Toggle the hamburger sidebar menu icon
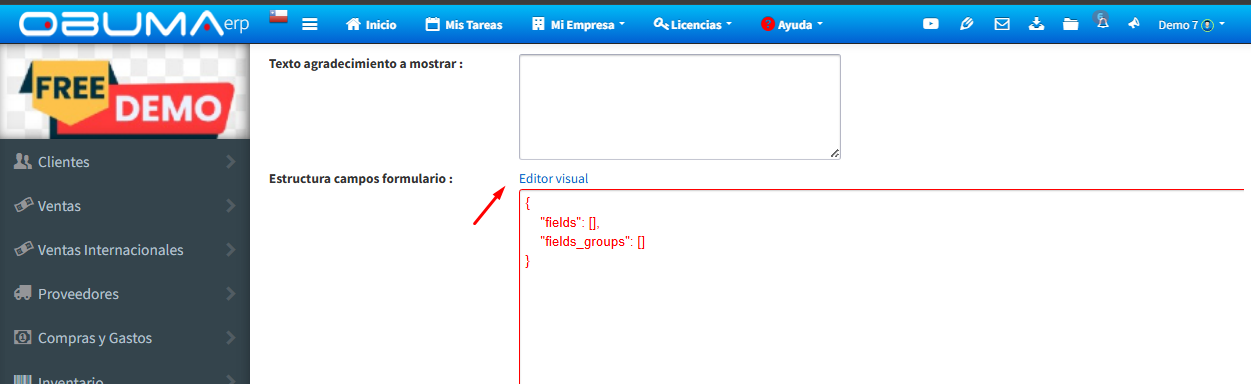This screenshot has height=384, width=1251. 310,25
